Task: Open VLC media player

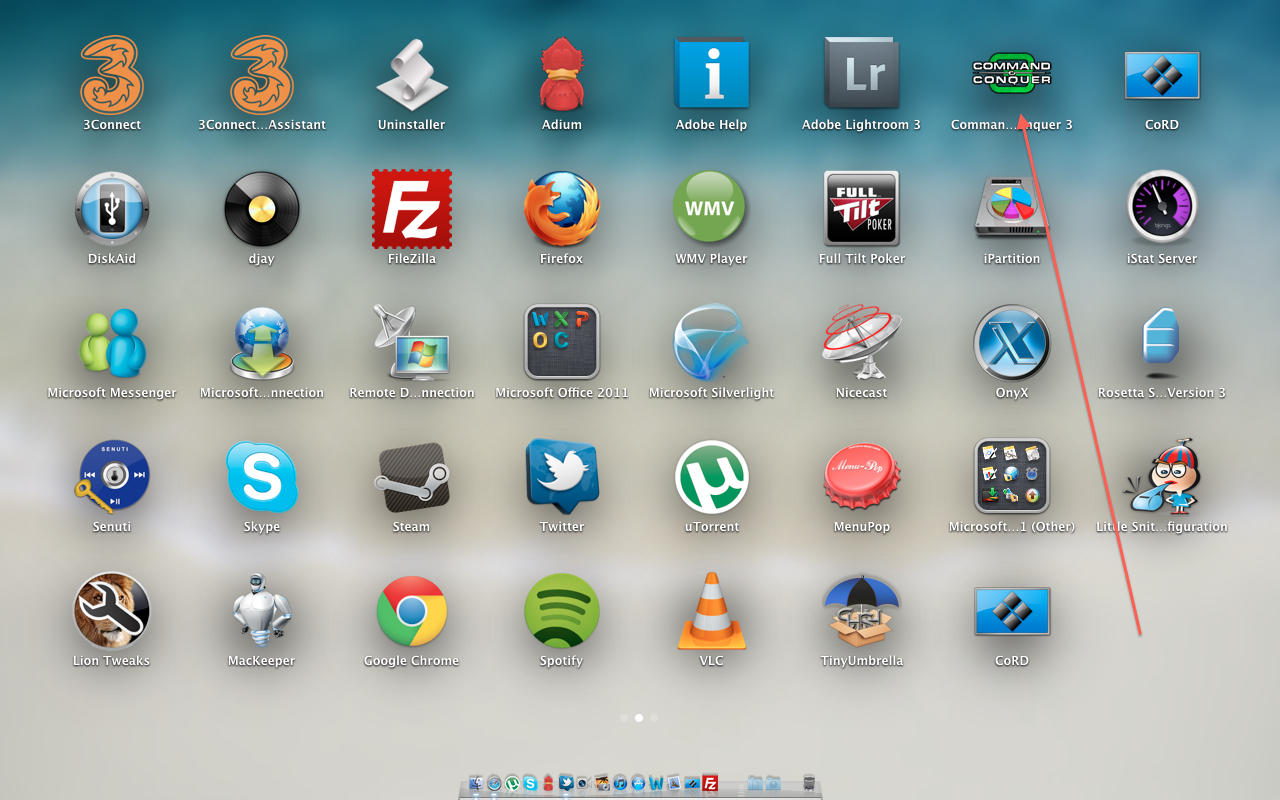Action: coord(711,611)
